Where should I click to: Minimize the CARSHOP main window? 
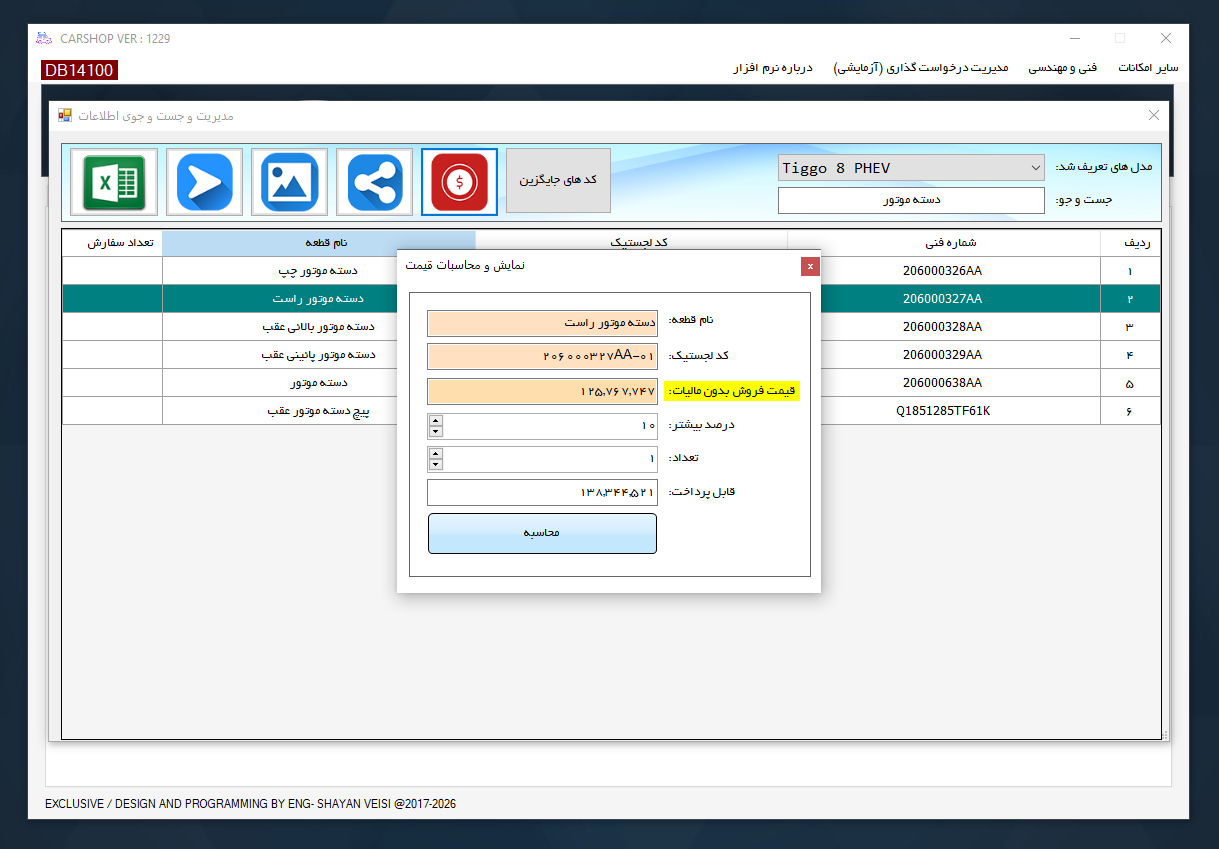pyautogui.click(x=1074, y=38)
